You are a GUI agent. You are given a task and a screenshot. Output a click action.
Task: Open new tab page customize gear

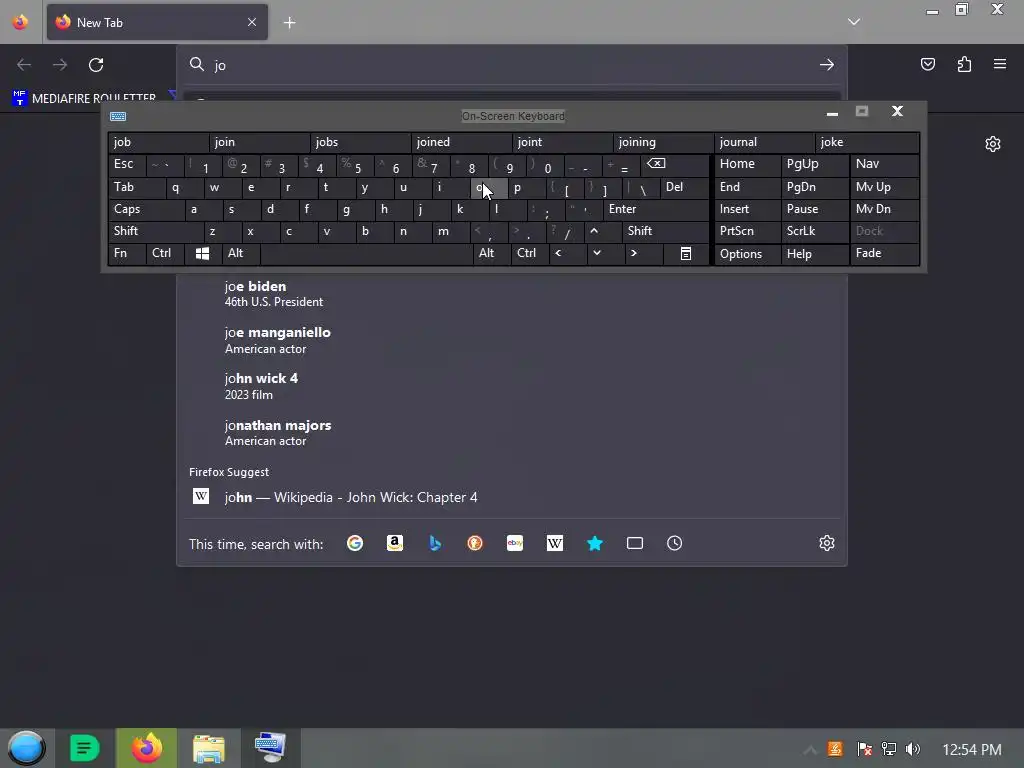(993, 144)
